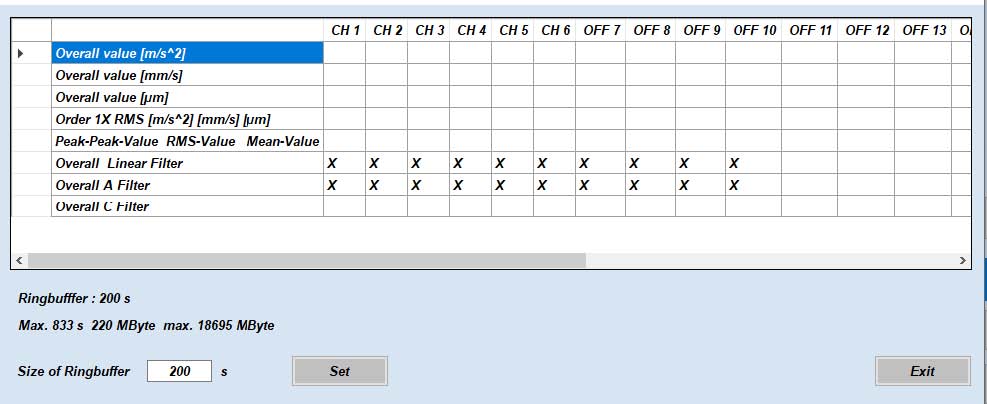Click empty Overall C Filter cell under CH 2
Image resolution: width=987 pixels, height=404 pixels.
click(x=386, y=206)
